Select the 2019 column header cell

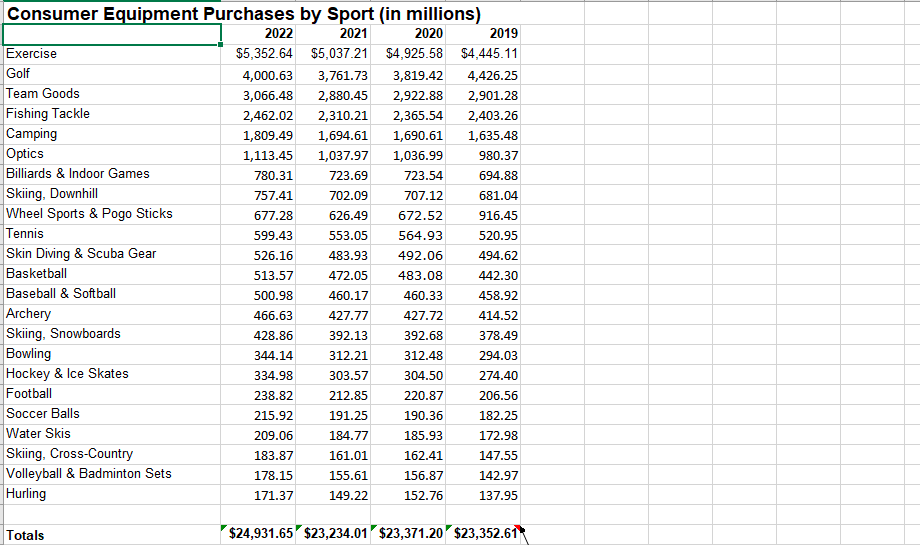point(483,34)
